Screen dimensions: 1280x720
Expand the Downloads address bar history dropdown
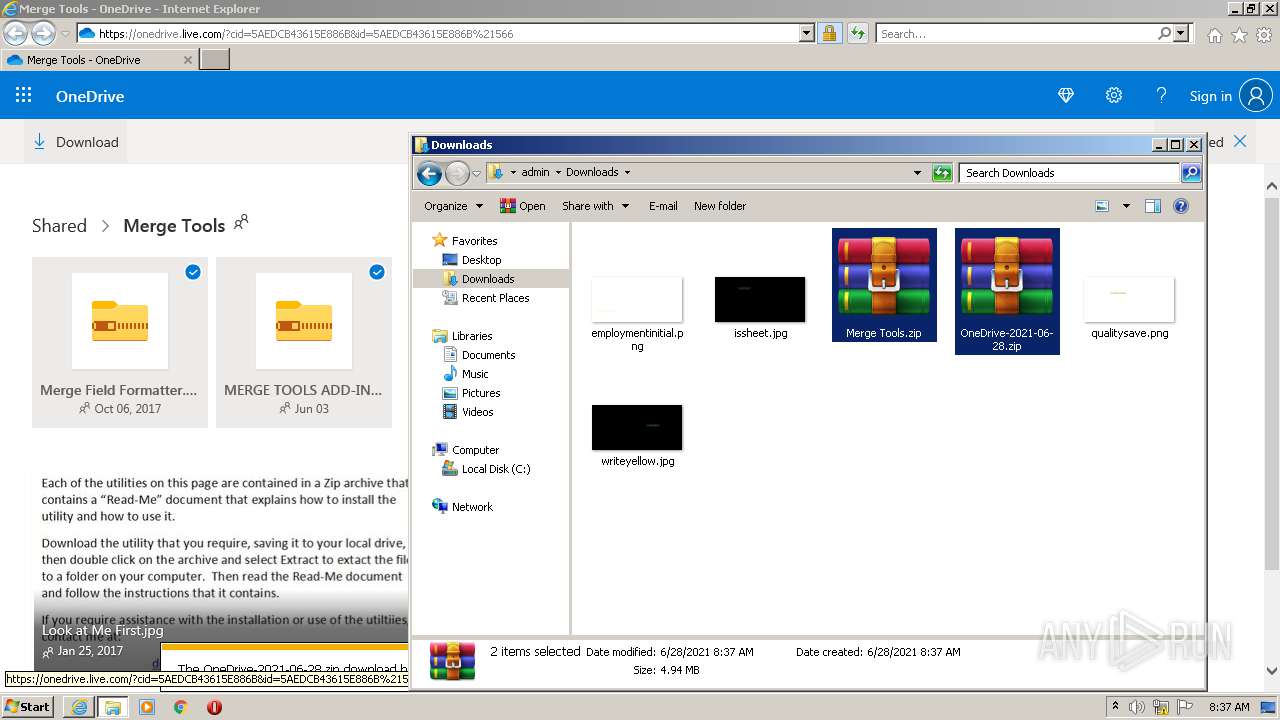(x=917, y=173)
